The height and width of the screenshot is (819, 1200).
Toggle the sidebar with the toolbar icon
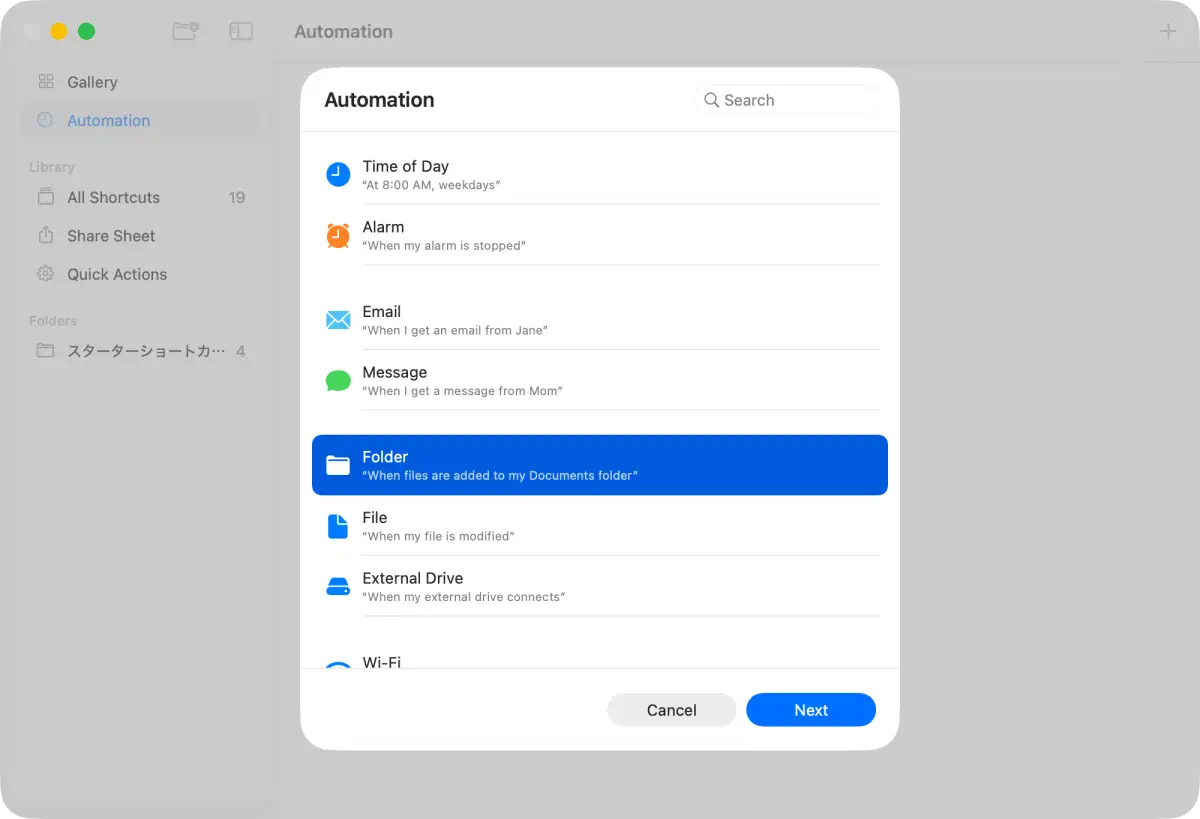coord(241,32)
